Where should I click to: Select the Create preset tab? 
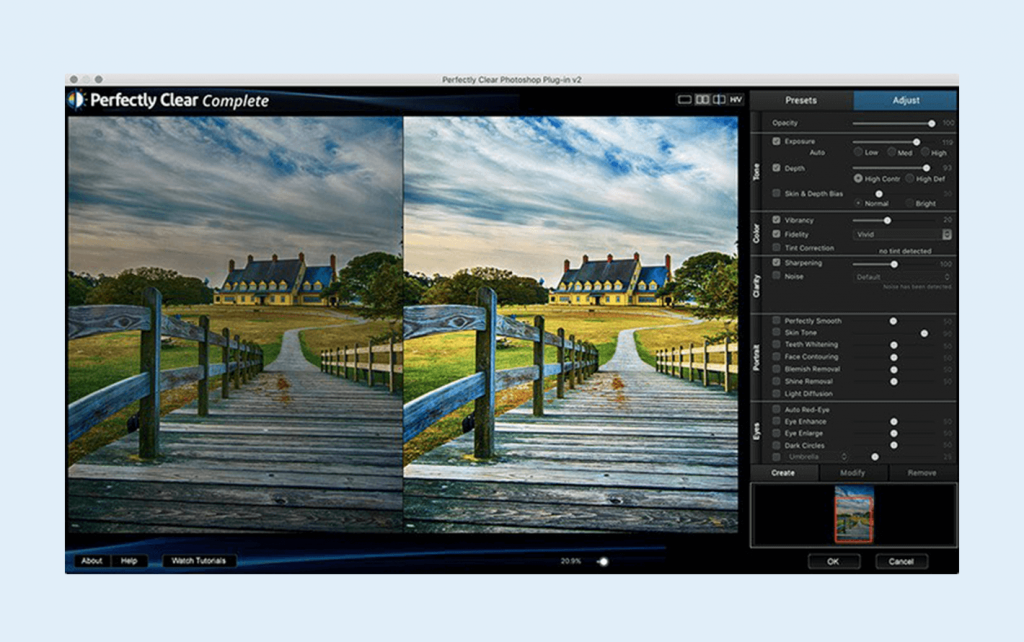[x=784, y=473]
